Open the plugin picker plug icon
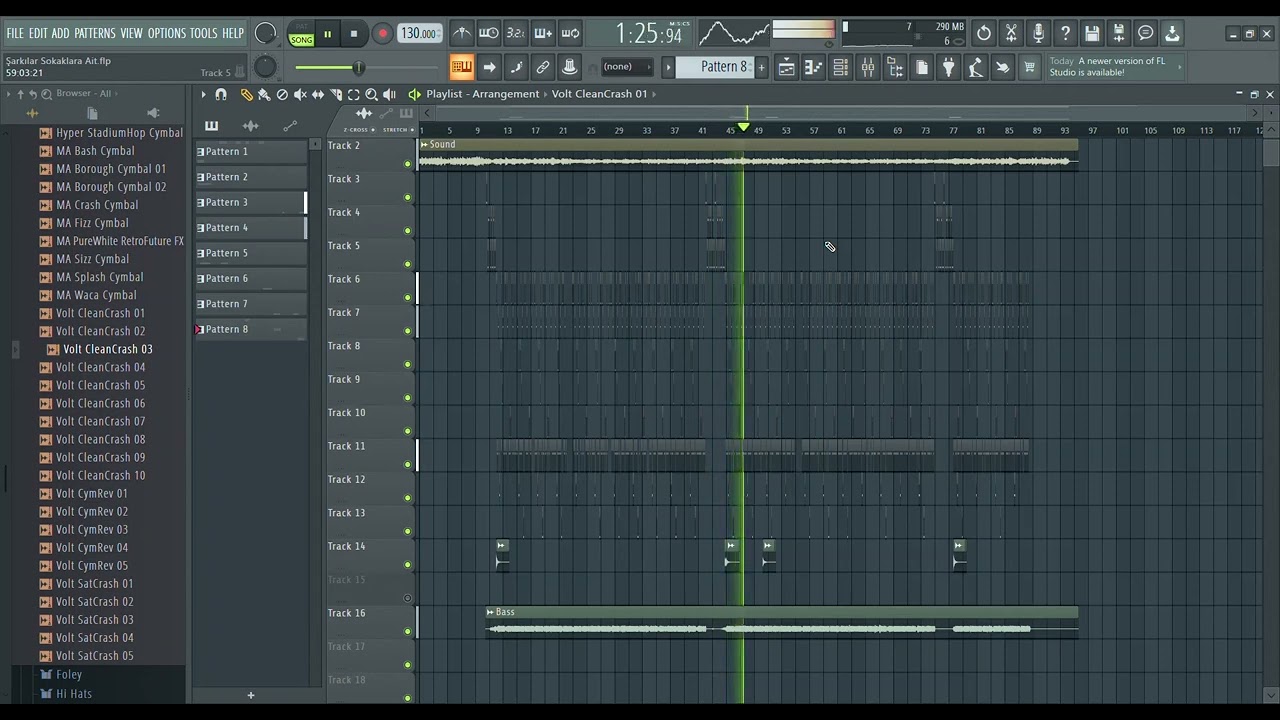The height and width of the screenshot is (720, 1280). click(948, 67)
